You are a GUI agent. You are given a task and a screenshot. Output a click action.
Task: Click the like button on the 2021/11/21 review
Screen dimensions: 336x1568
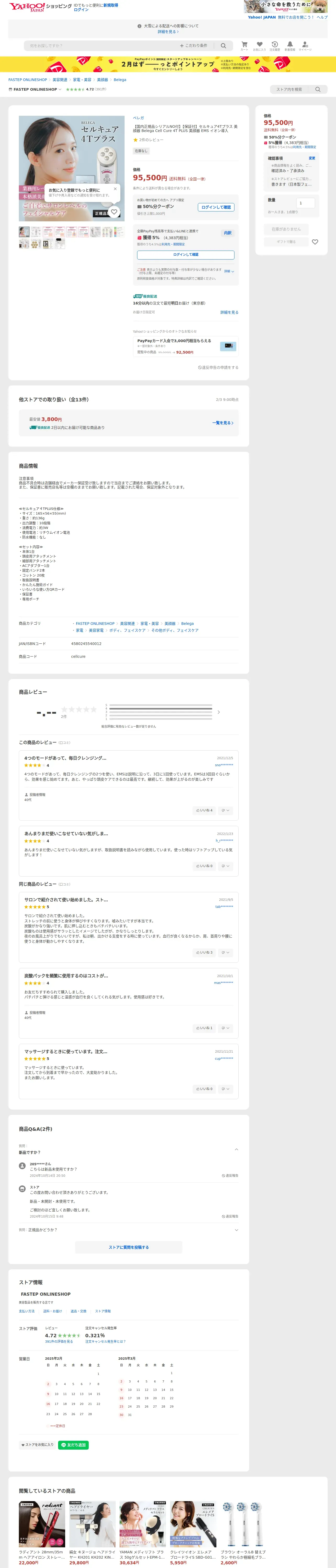[x=204, y=1089]
